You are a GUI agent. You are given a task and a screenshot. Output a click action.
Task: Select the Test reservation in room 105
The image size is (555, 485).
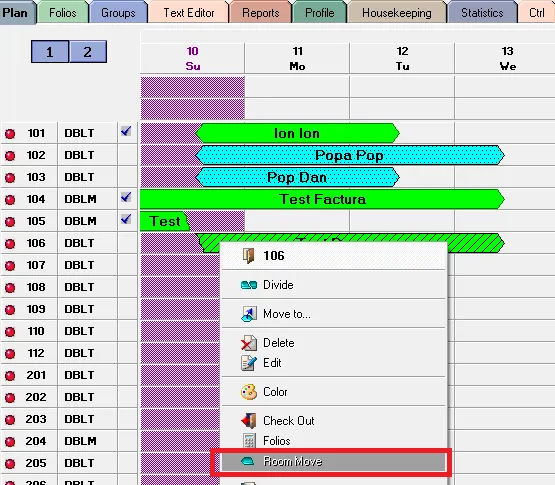coord(165,221)
